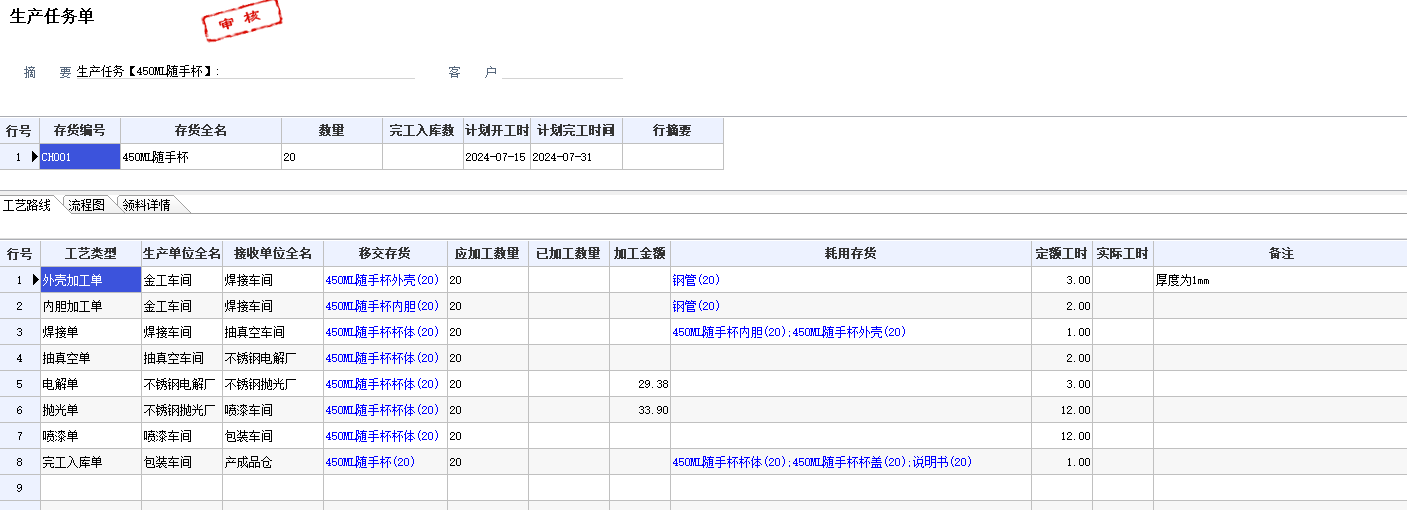Switch to the 流程图 tab

[86, 205]
